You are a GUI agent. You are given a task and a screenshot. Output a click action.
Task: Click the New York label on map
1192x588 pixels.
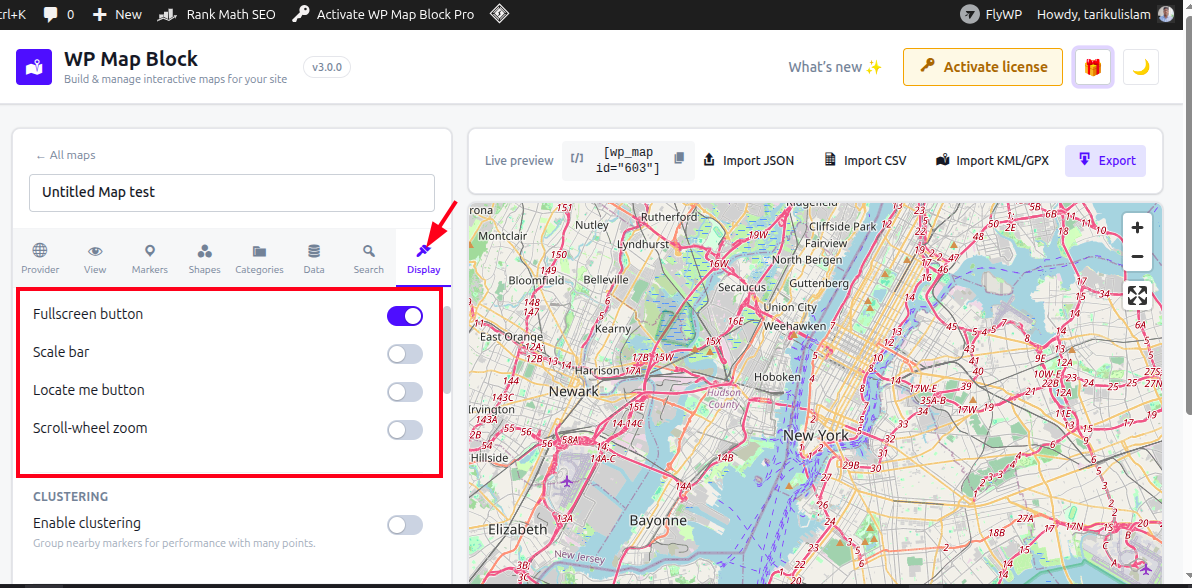(x=815, y=436)
